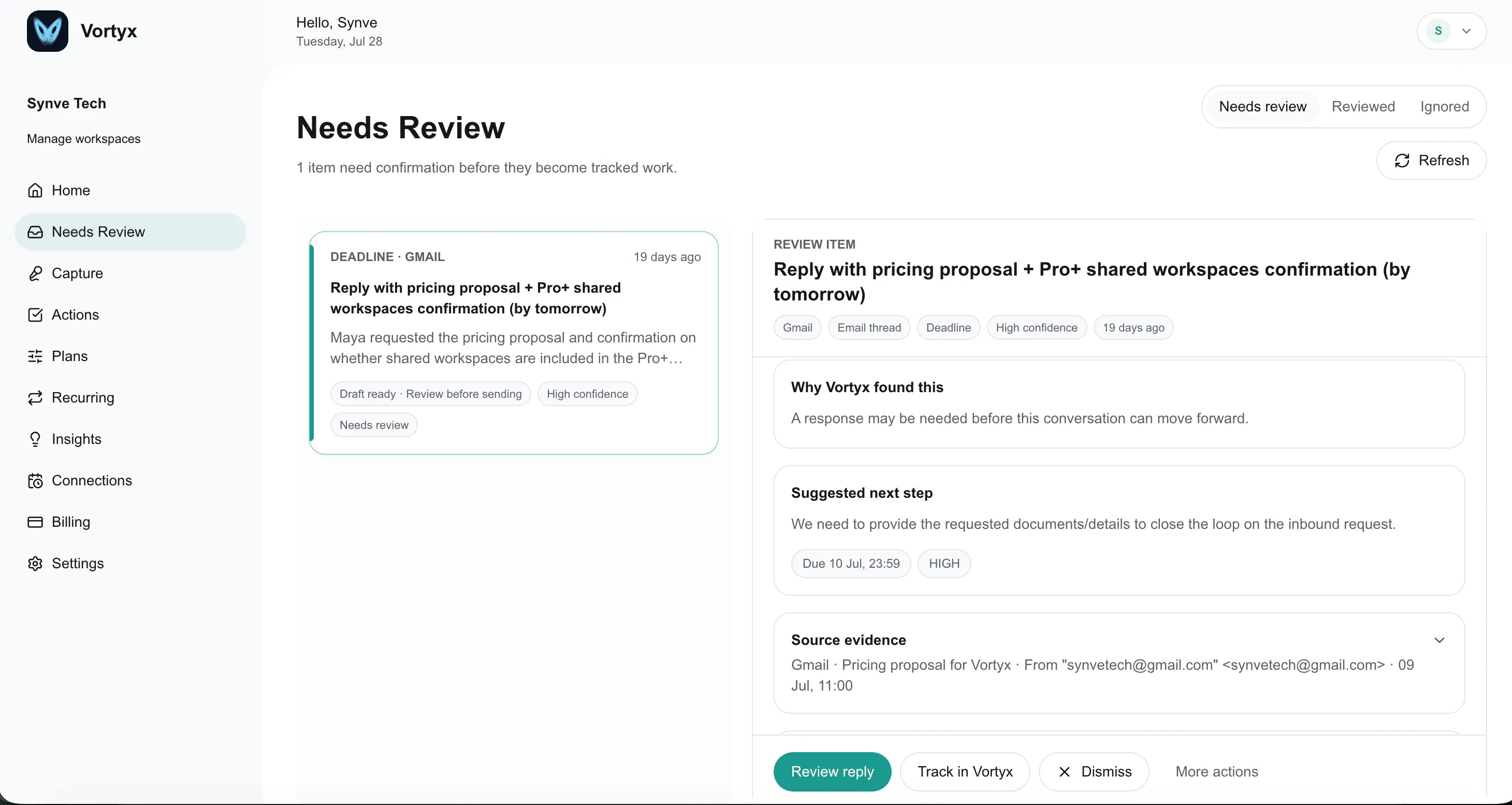This screenshot has height=805, width=1512.
Task: Click the Plans sliders icon
Action: pos(35,356)
